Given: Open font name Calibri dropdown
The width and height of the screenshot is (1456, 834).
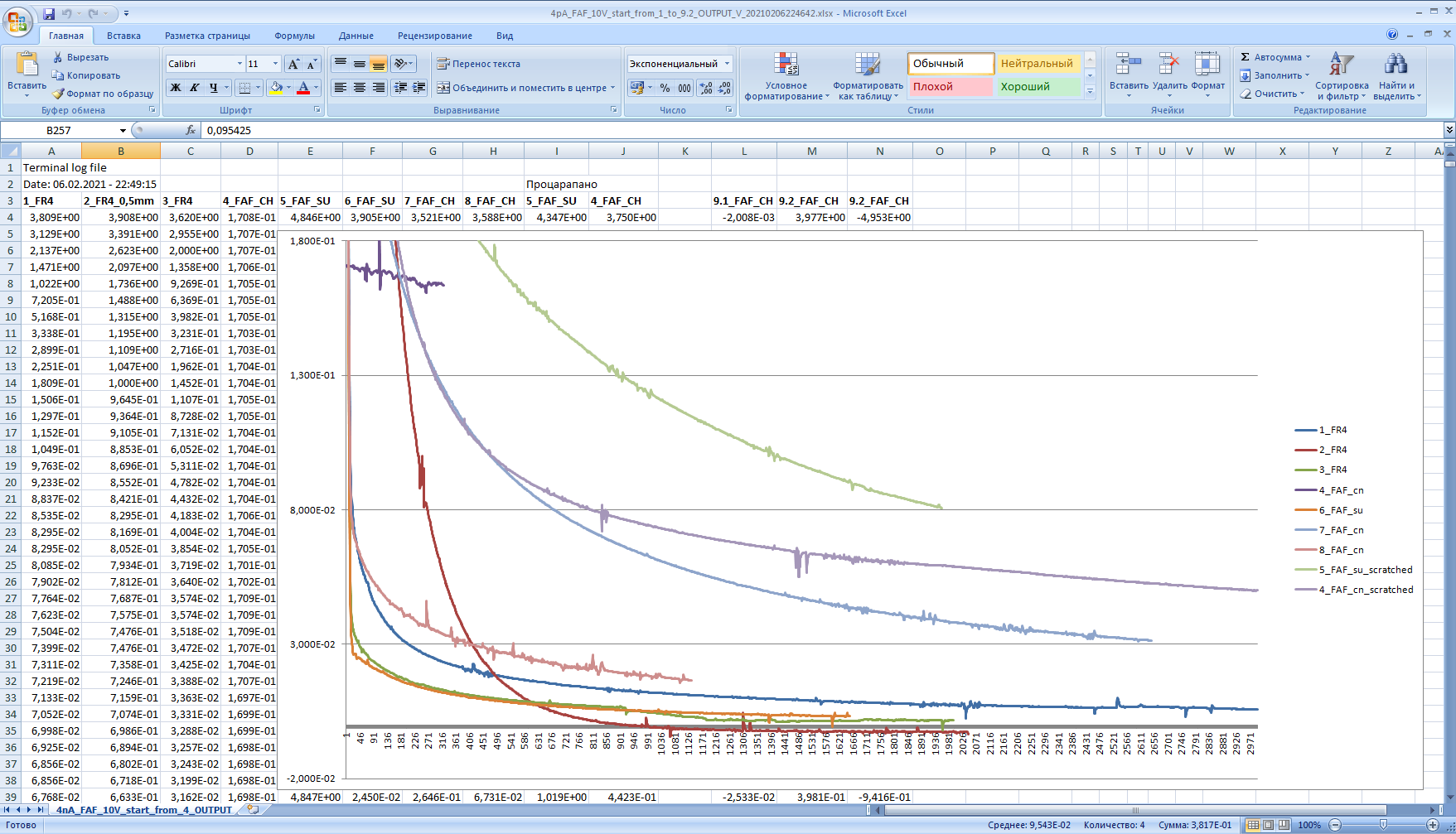Looking at the screenshot, I should tap(239, 64).
